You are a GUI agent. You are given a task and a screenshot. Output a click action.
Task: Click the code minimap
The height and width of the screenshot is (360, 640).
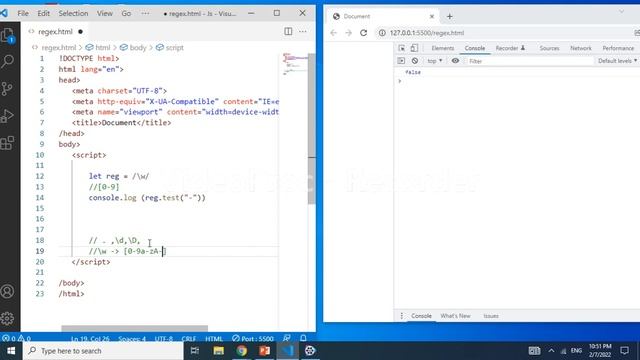294,65
